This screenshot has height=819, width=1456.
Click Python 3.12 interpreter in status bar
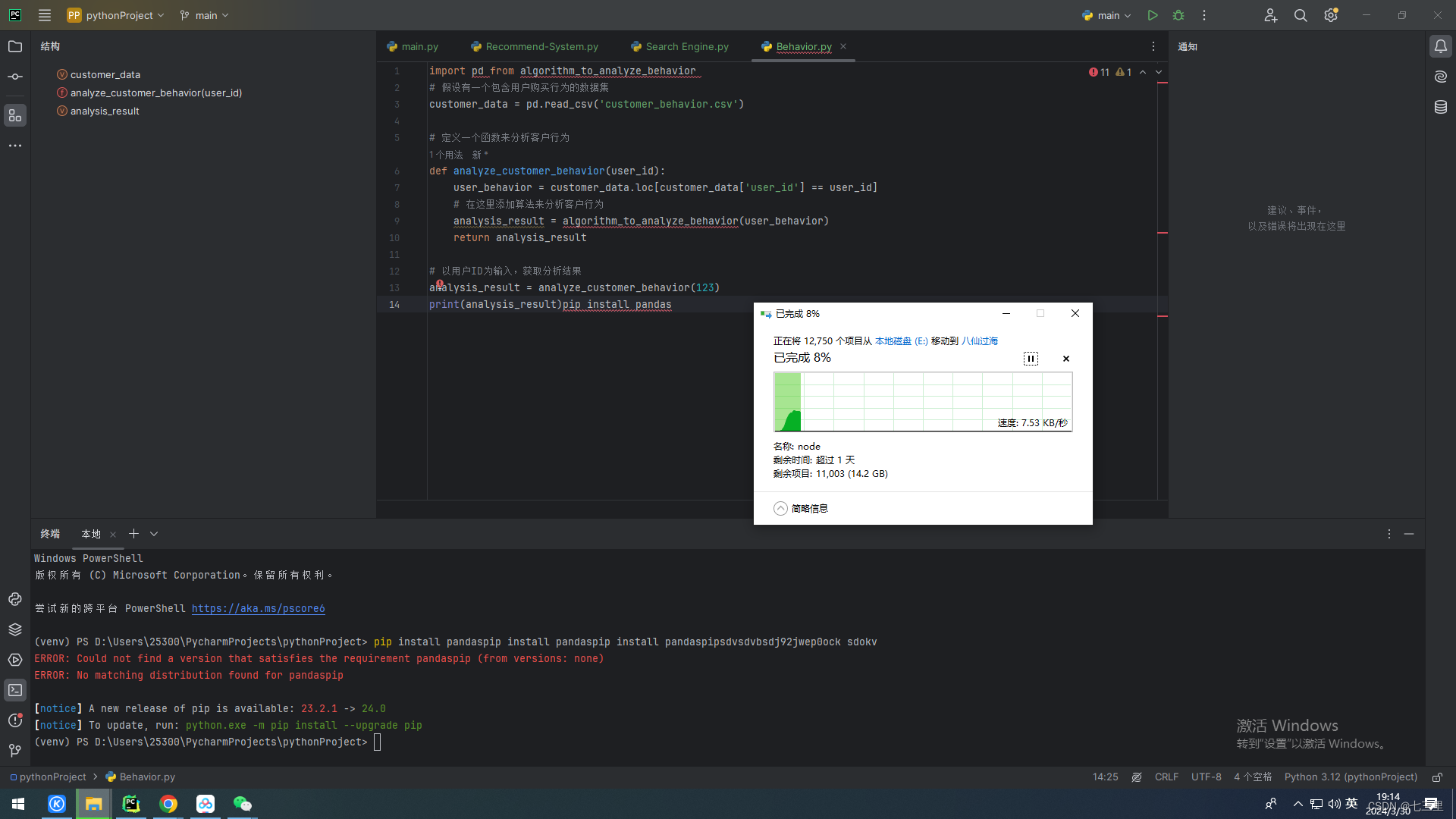[1350, 777]
